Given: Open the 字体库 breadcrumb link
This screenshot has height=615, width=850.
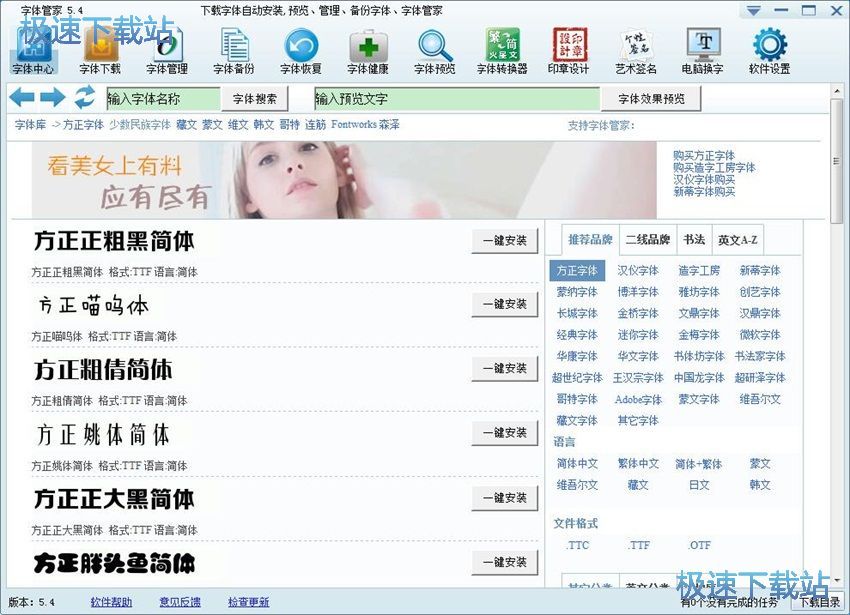Looking at the screenshot, I should coord(30,125).
